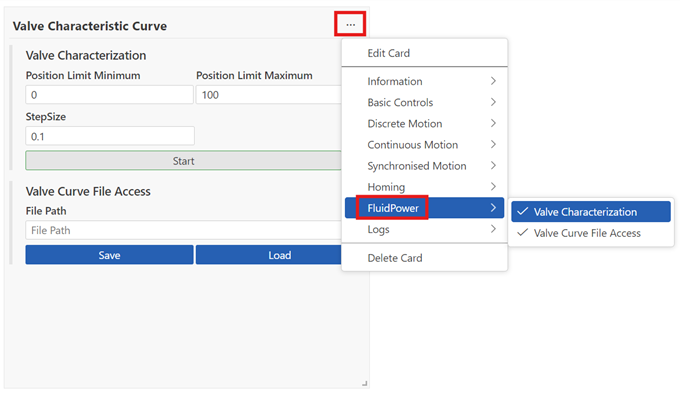Load the valve curve file

[269, 255]
